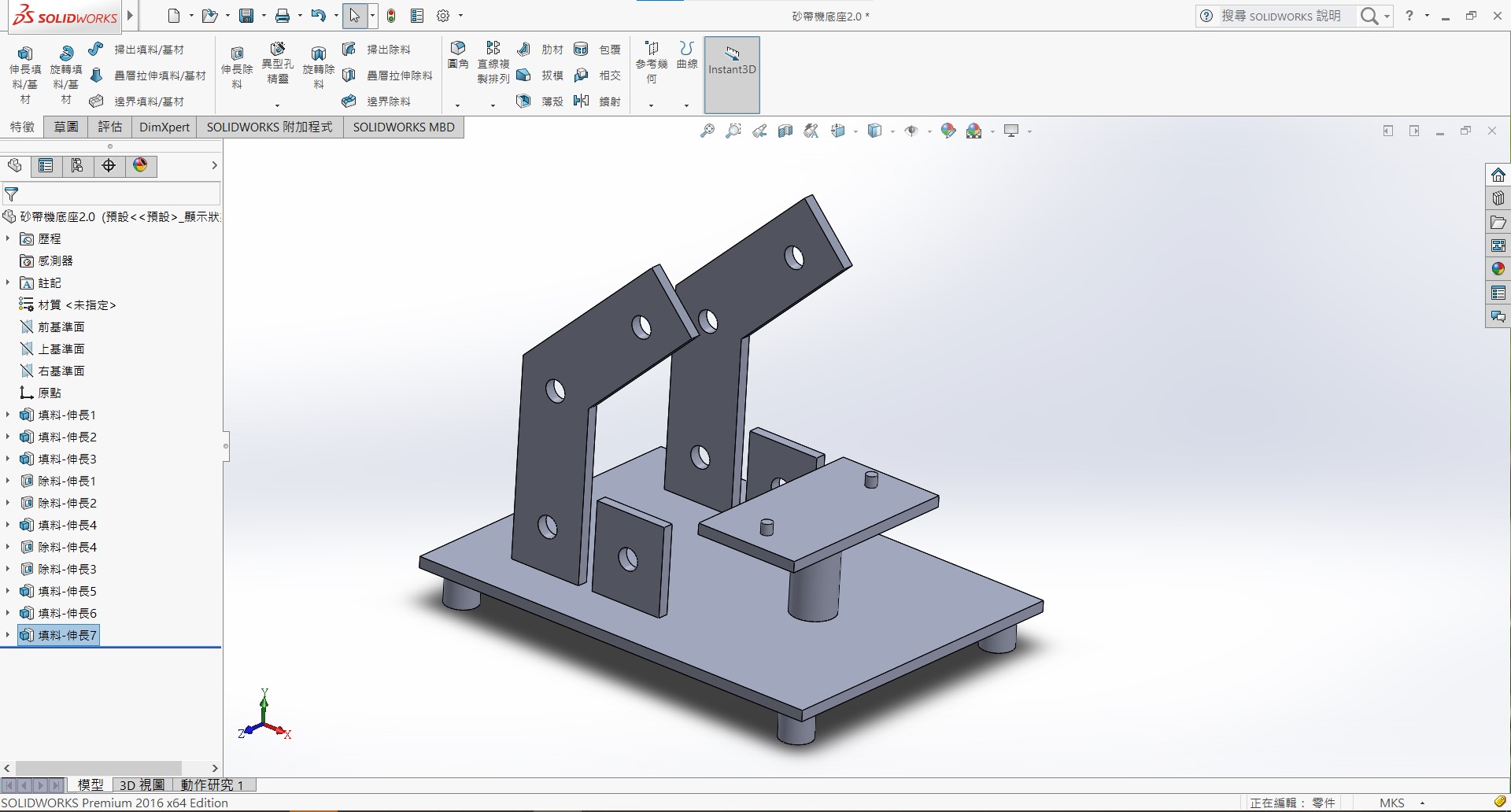Select the Wrap tool (包覆)

(x=597, y=50)
